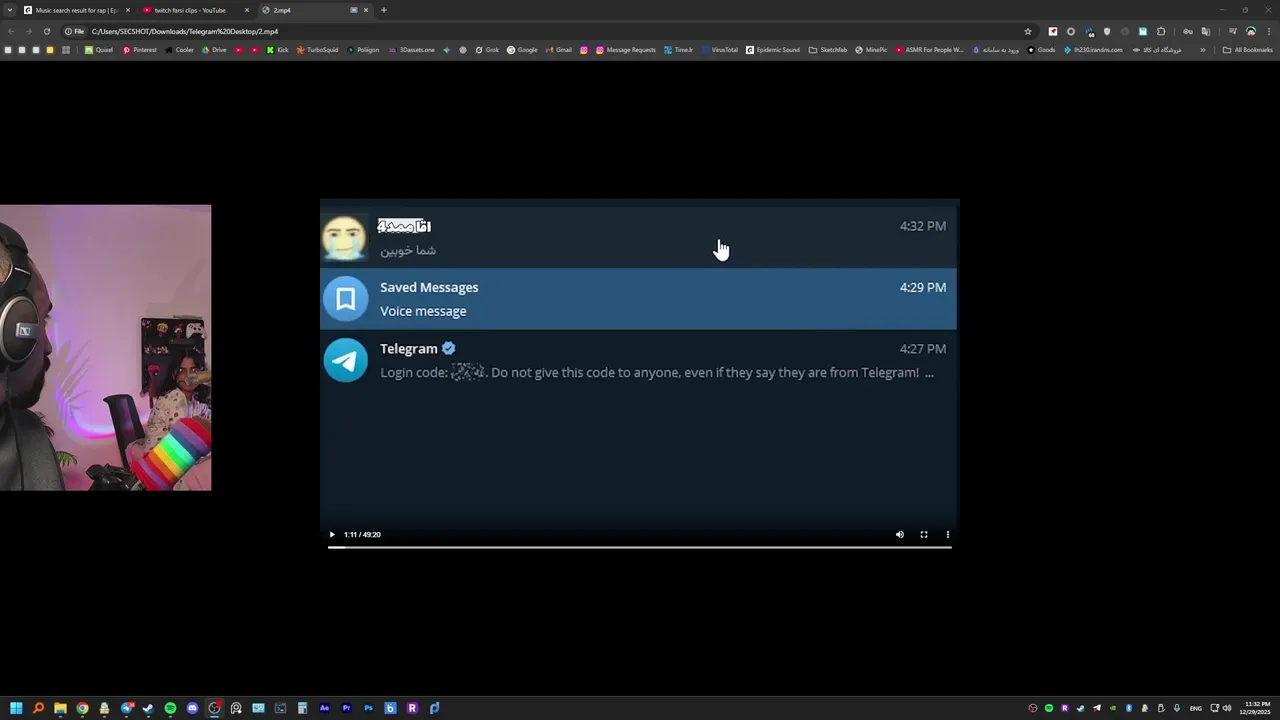Viewport: 1280px width, 720px height.
Task: Open Discord from taskbar
Action: [x=192, y=708]
